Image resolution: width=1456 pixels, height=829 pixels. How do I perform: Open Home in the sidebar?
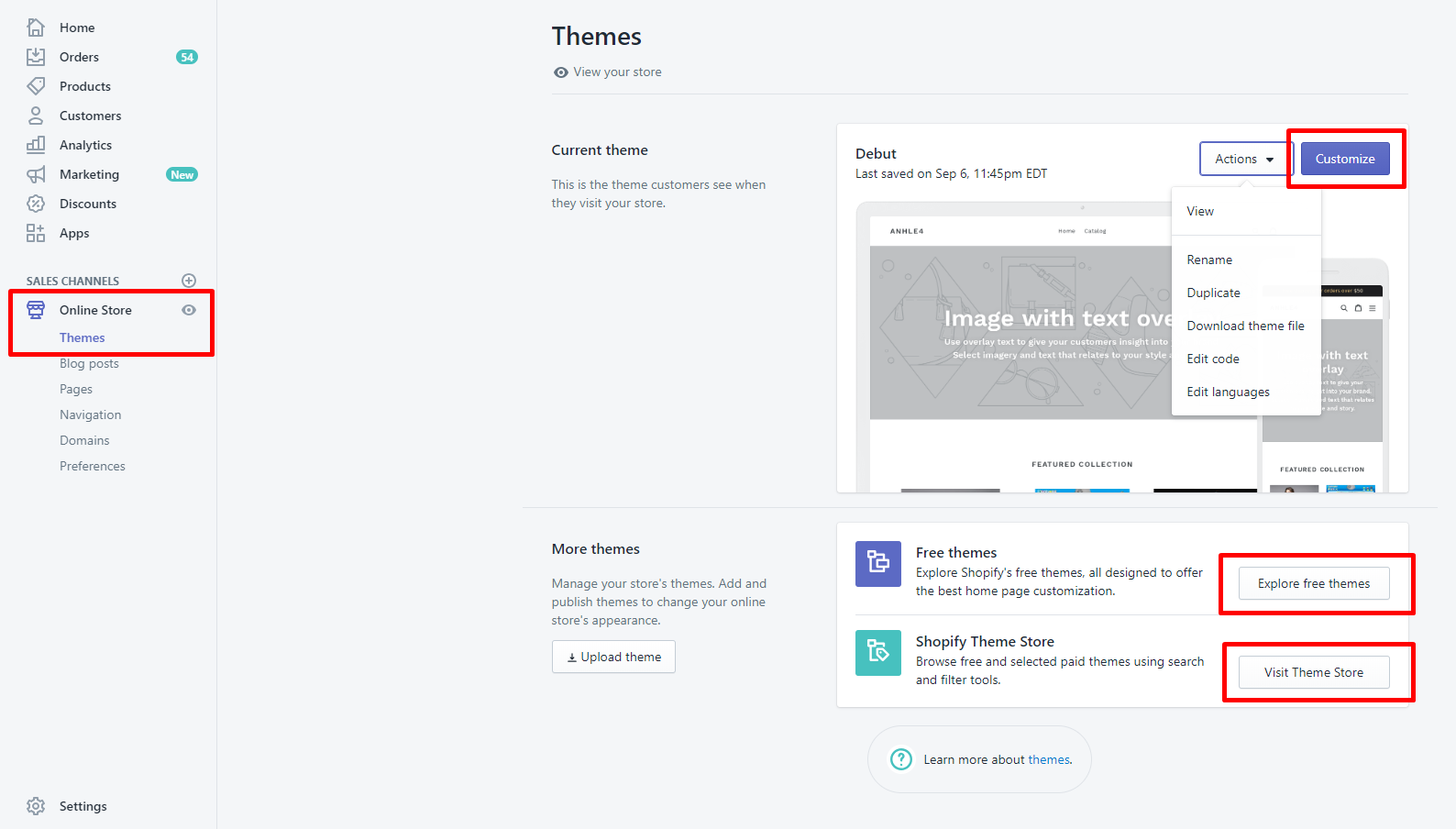pos(77,28)
